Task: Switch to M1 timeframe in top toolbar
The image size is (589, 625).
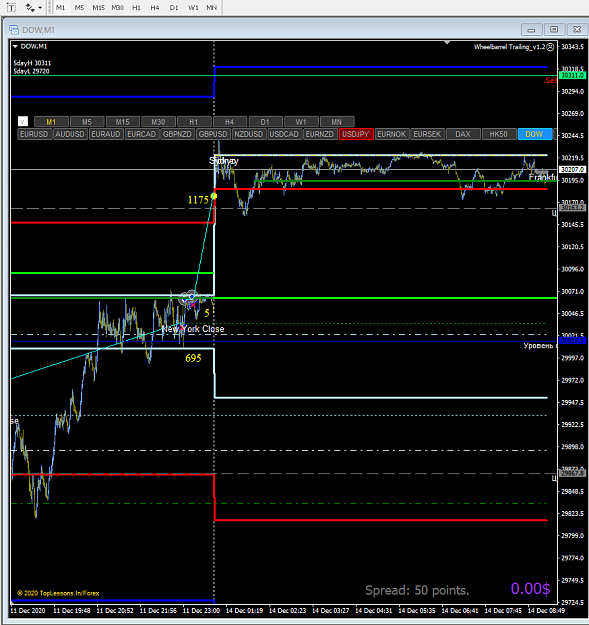Action: [x=60, y=7]
